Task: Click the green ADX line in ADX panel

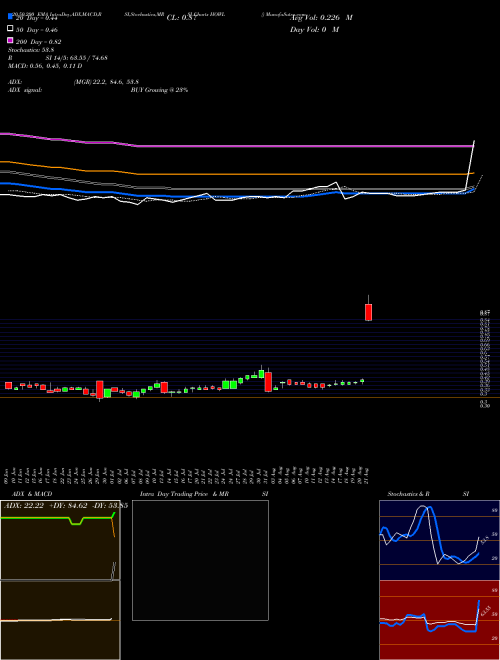Action: [x=57, y=519]
